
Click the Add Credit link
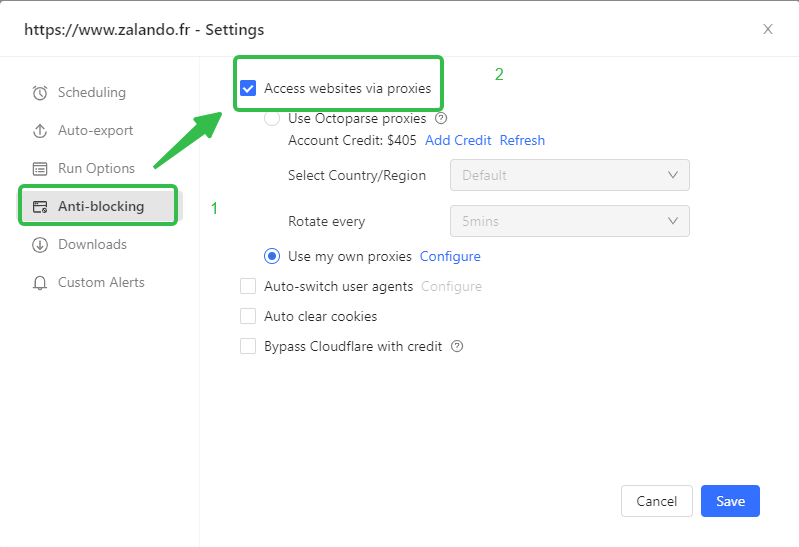pos(458,141)
